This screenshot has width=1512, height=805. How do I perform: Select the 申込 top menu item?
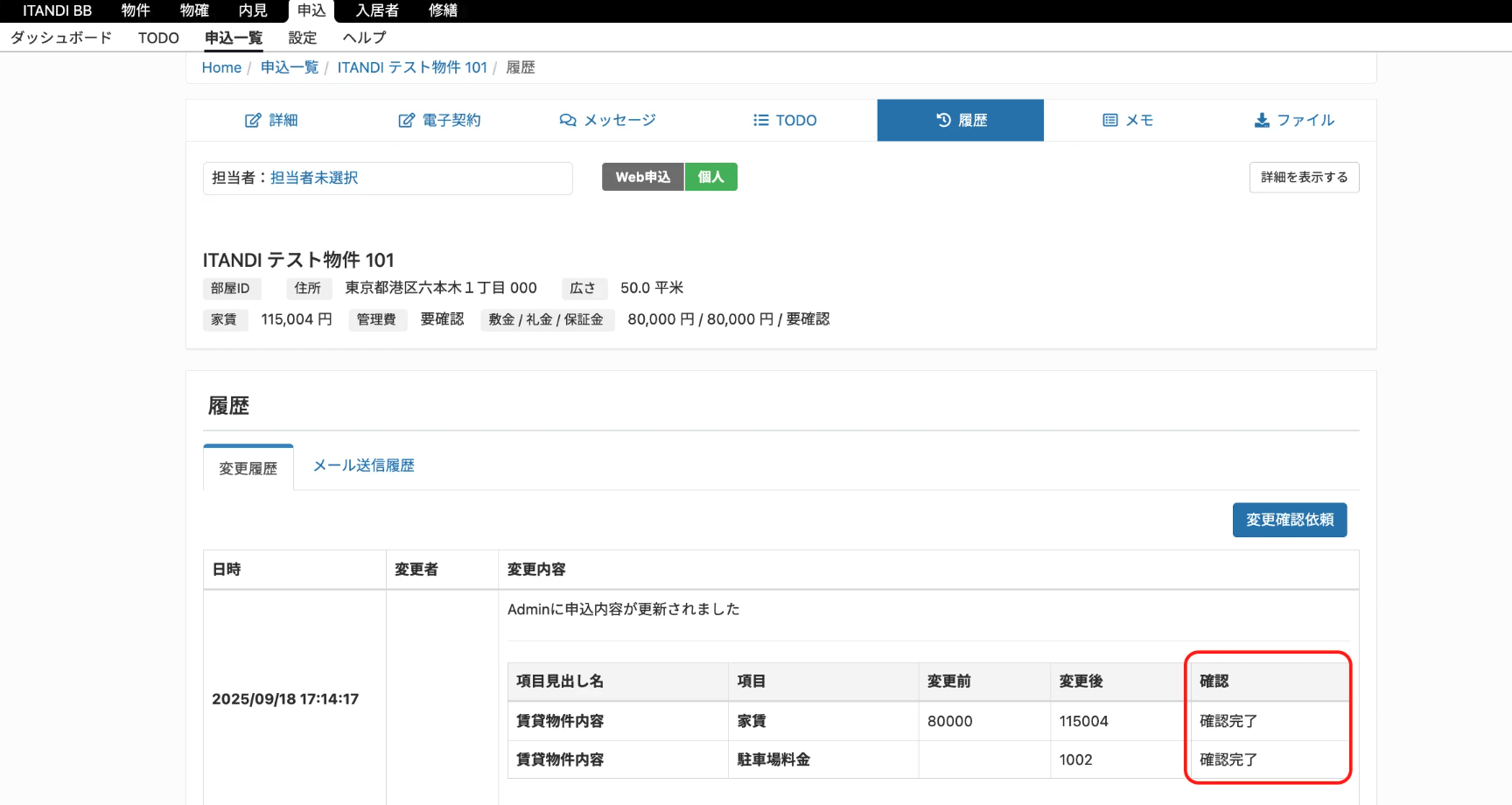pyautogui.click(x=311, y=10)
